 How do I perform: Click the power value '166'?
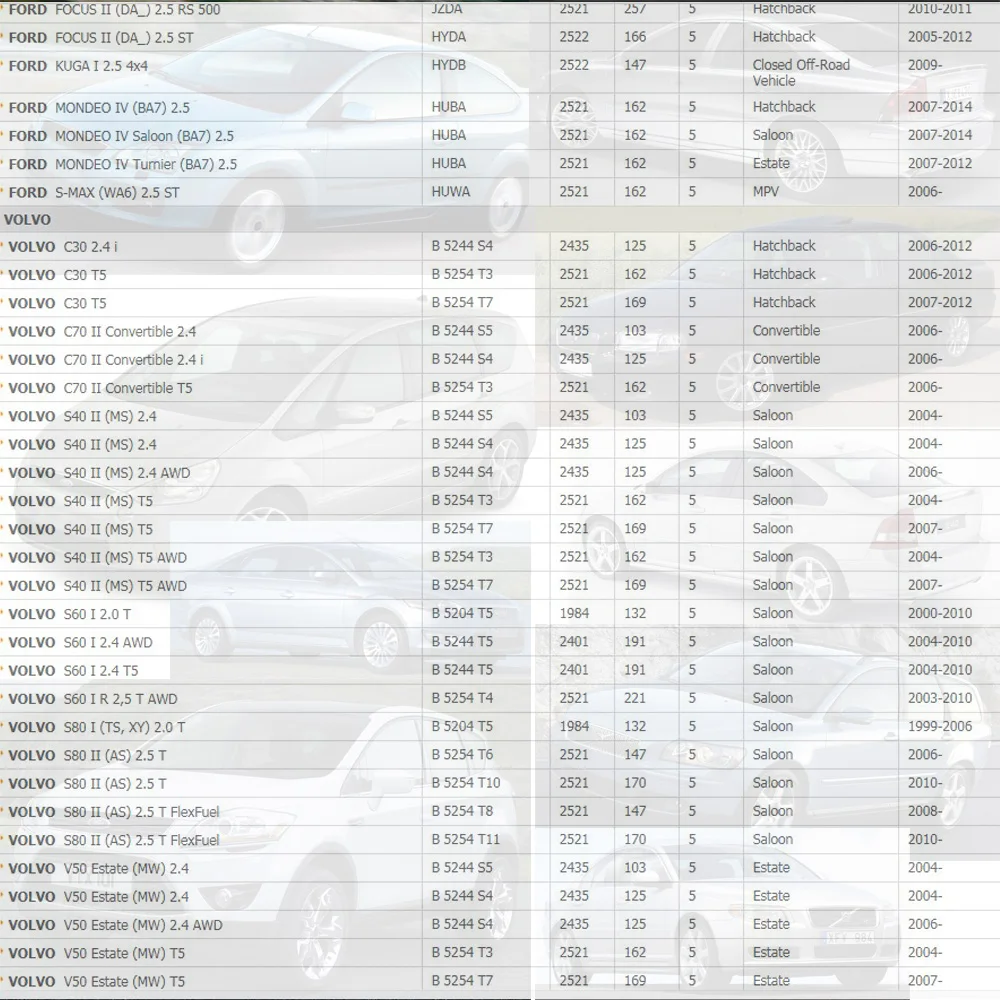[635, 37]
